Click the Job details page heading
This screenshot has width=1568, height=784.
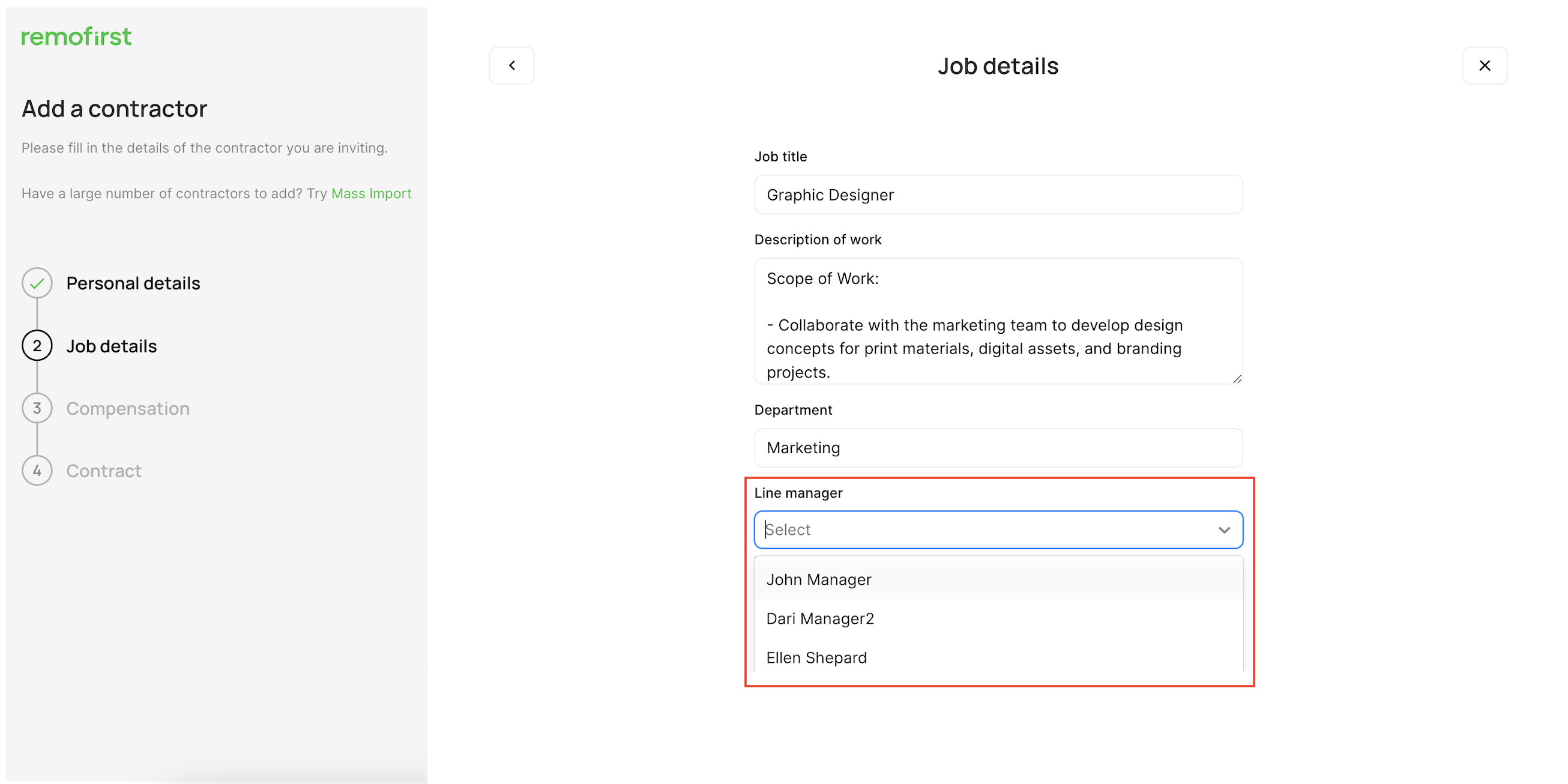998,66
